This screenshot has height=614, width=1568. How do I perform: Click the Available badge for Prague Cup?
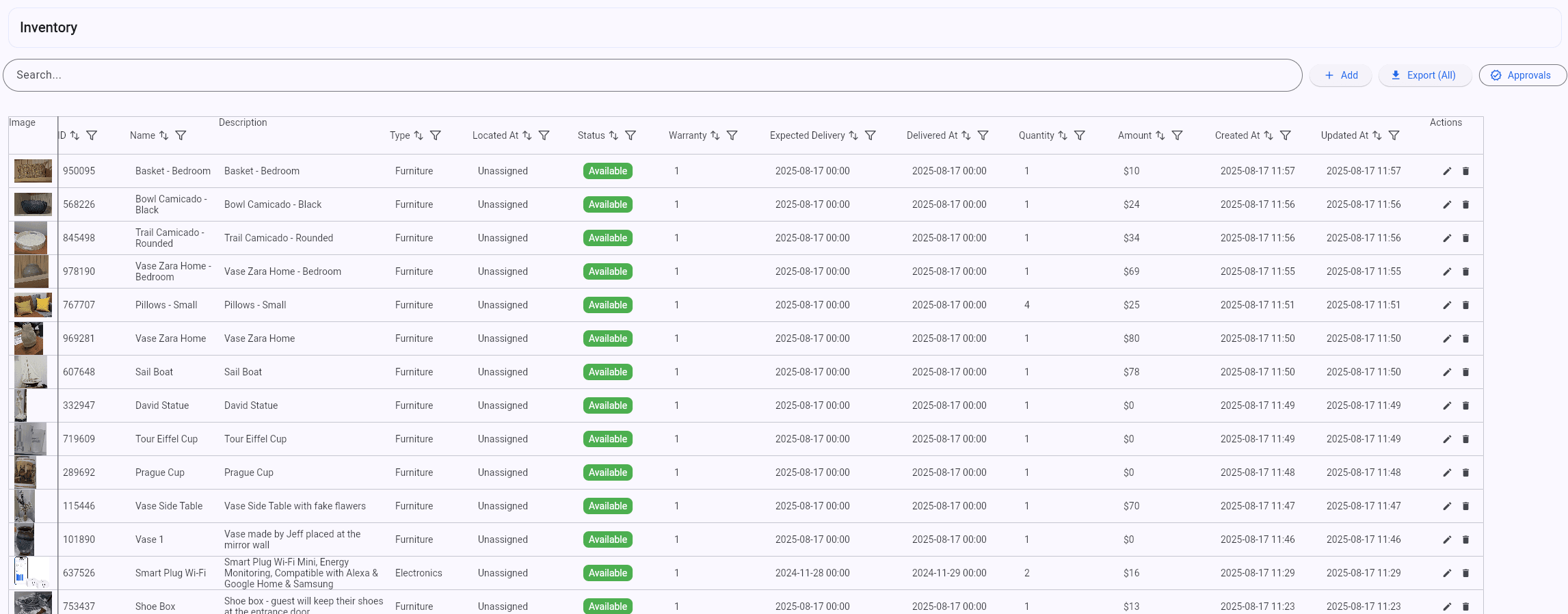[x=607, y=472]
